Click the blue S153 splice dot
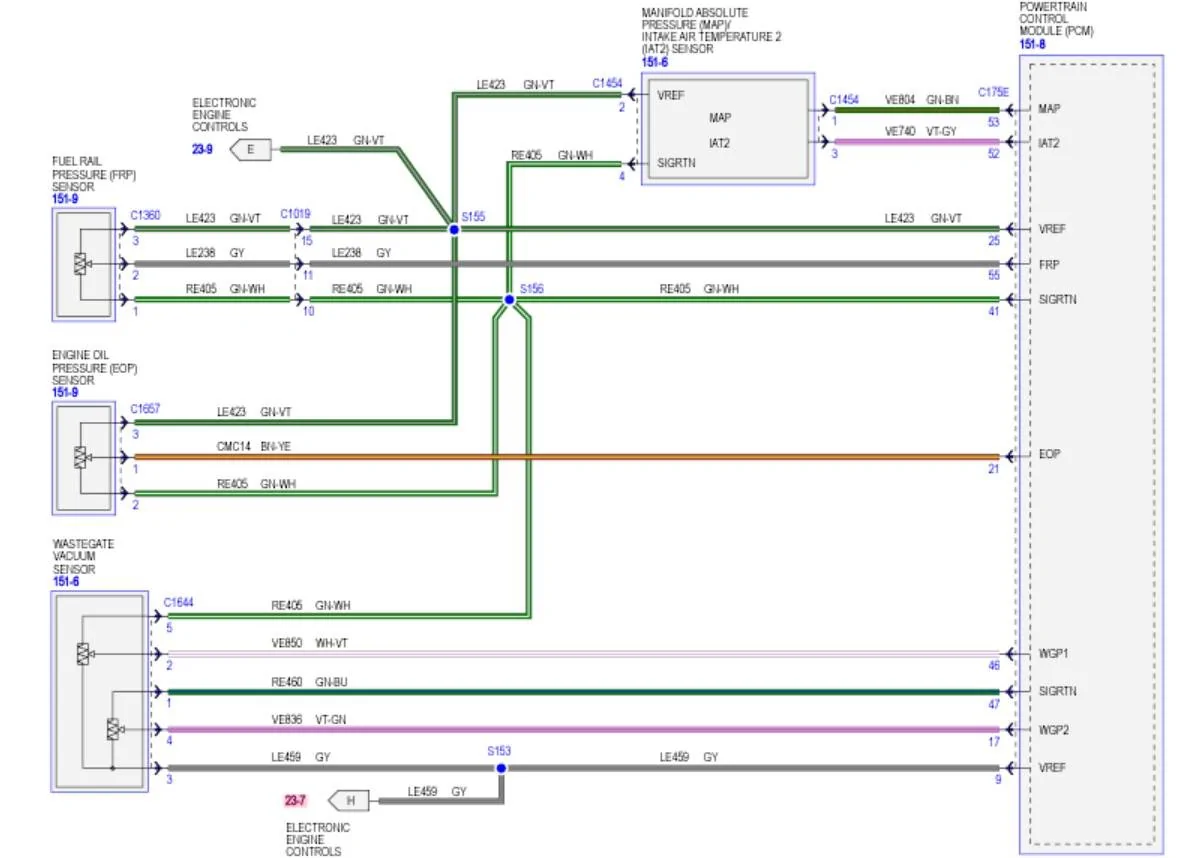This screenshot has height=858, width=1203. (x=501, y=768)
